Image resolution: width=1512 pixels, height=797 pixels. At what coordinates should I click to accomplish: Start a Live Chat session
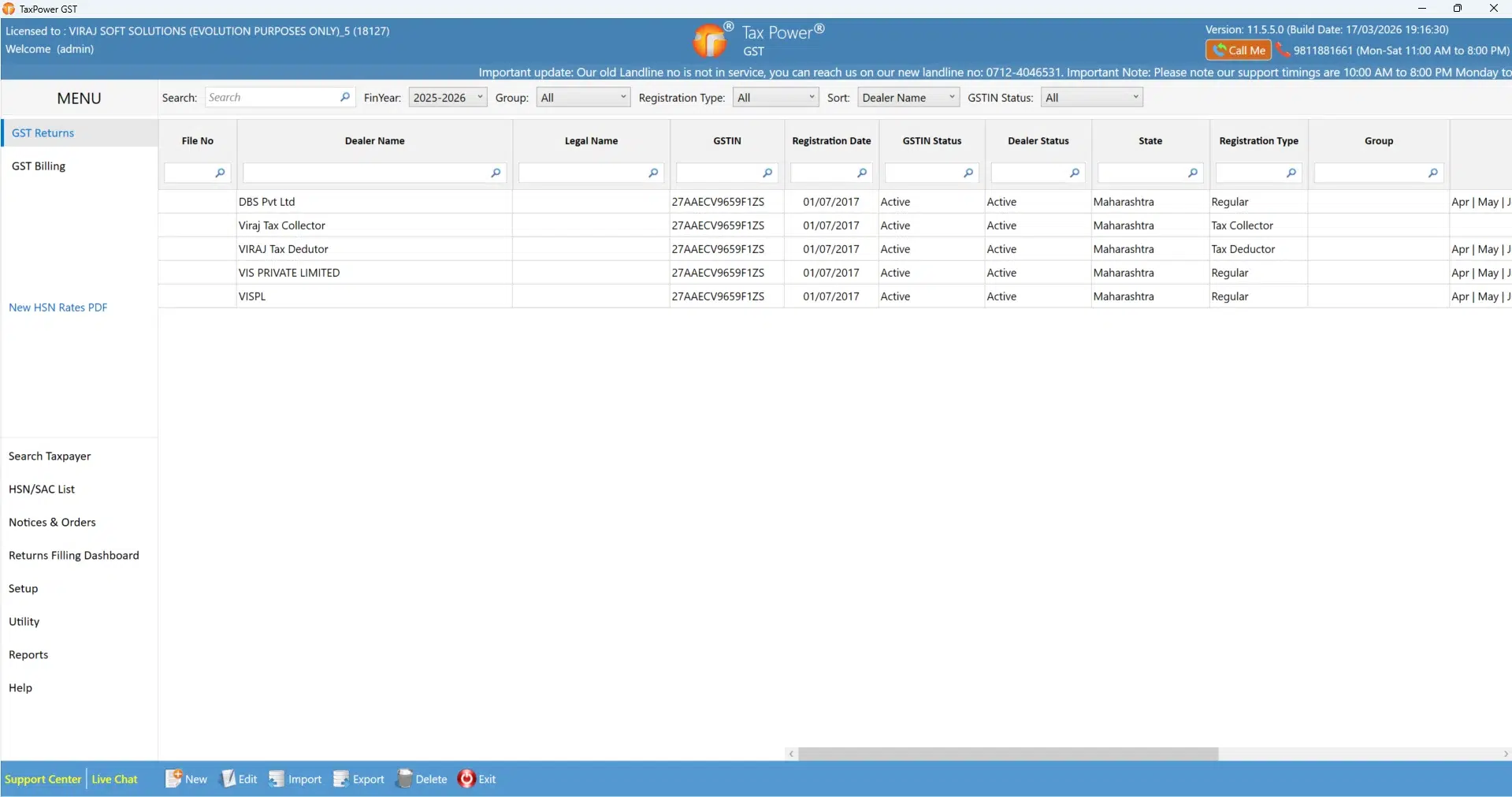tap(115, 779)
